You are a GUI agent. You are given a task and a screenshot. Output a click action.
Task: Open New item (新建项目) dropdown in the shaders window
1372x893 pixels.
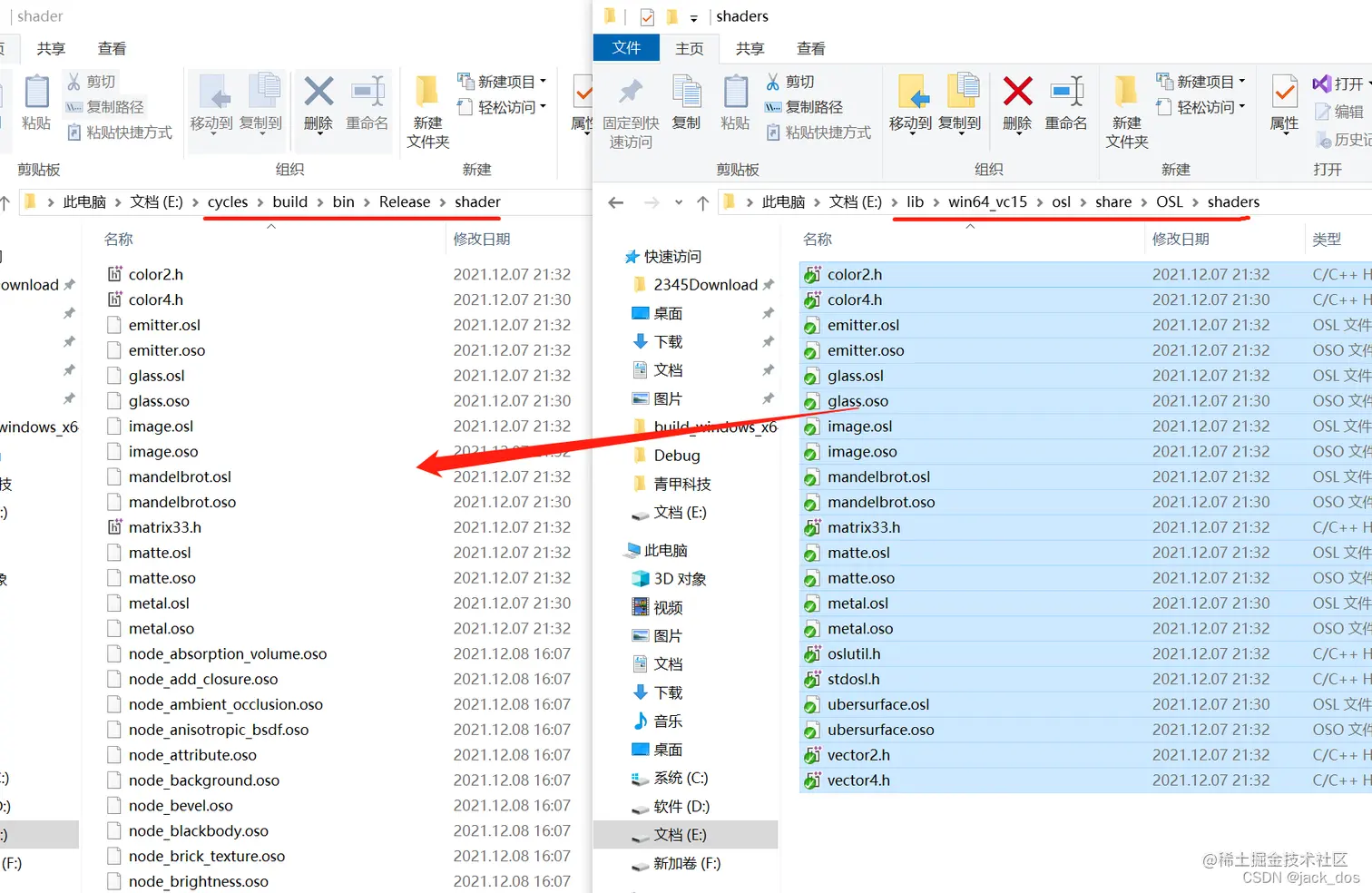(x=1200, y=82)
